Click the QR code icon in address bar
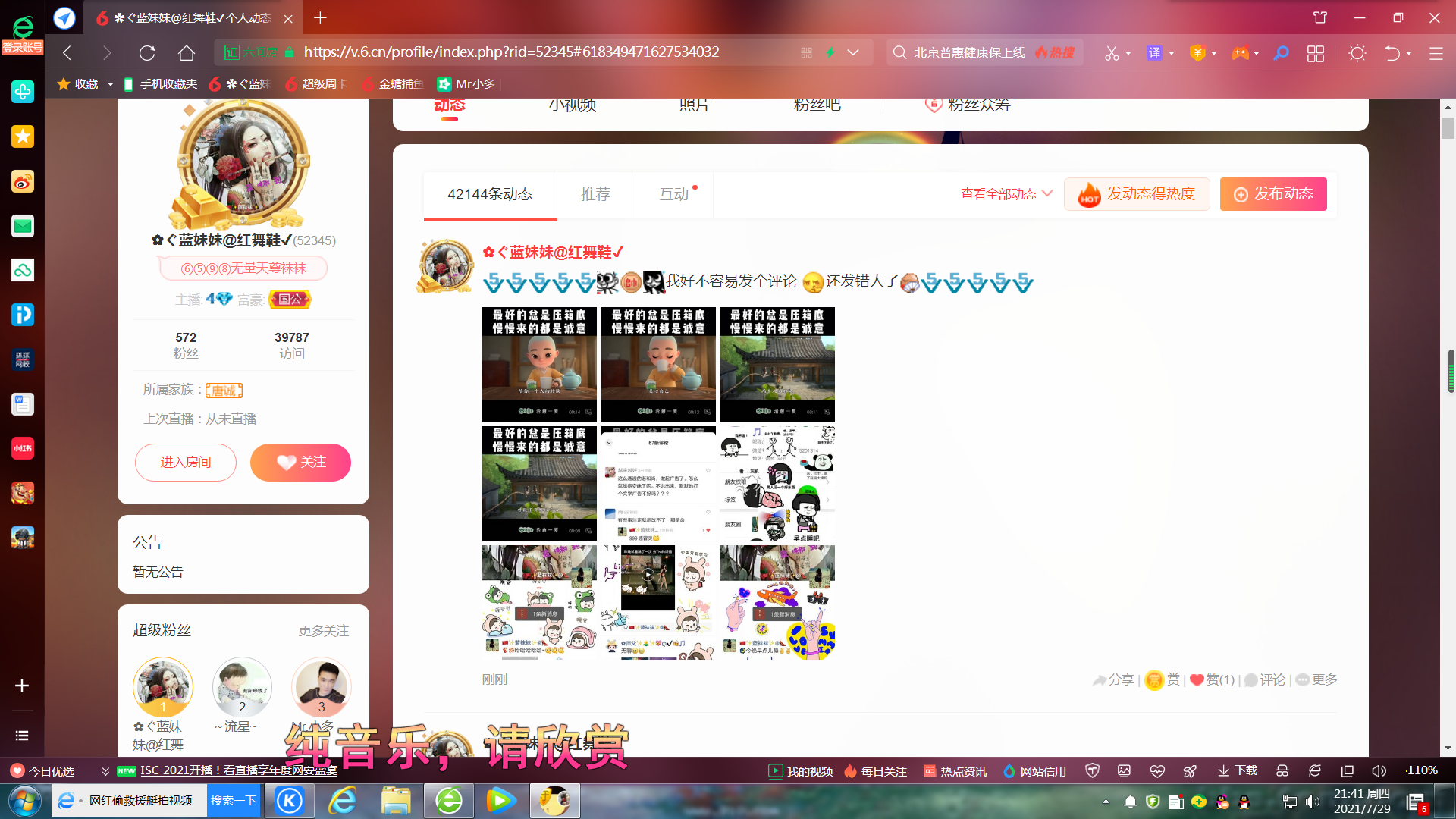 pos(806,52)
